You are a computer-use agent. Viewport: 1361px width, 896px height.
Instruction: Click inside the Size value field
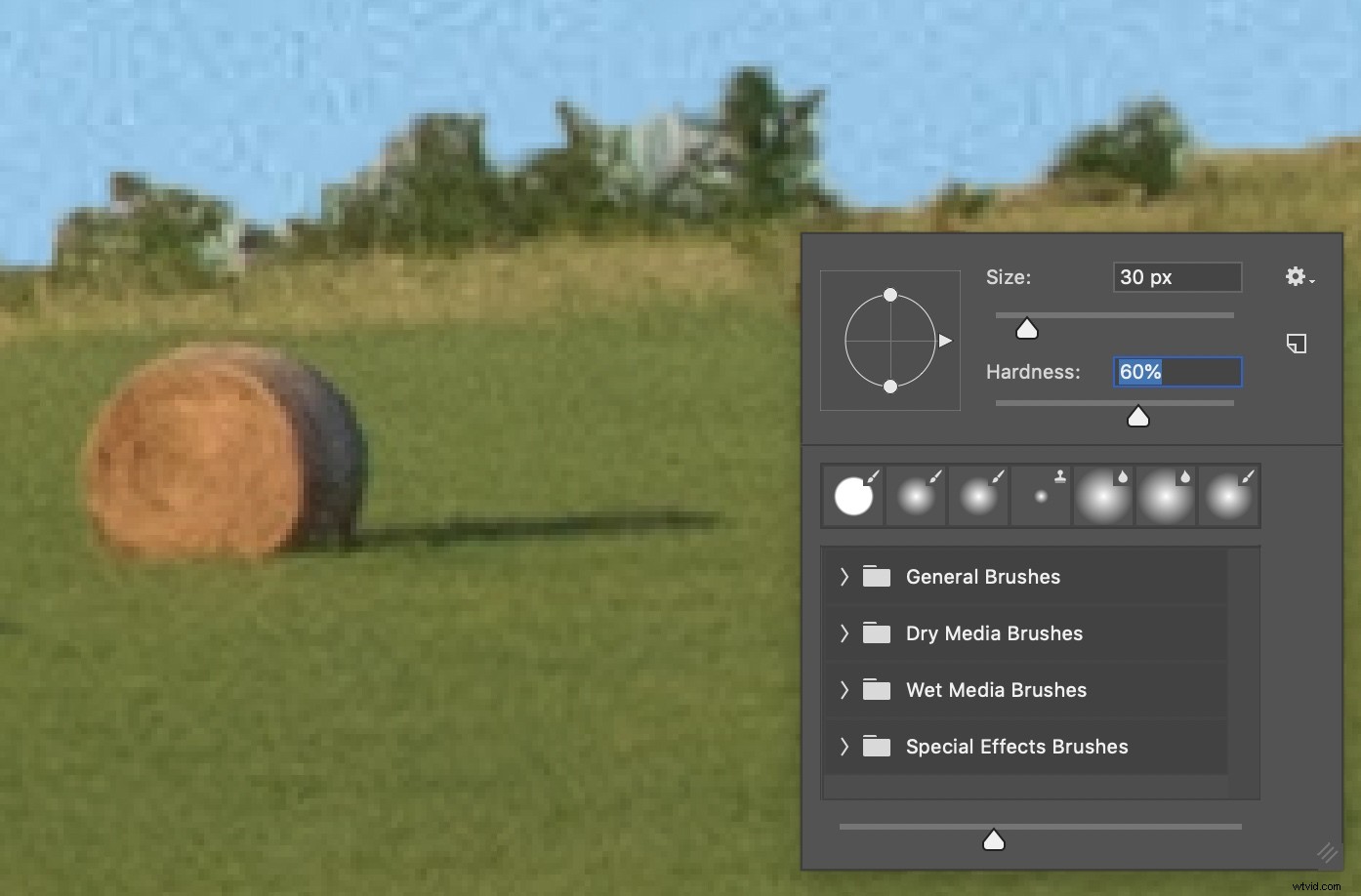pyautogui.click(x=1176, y=277)
